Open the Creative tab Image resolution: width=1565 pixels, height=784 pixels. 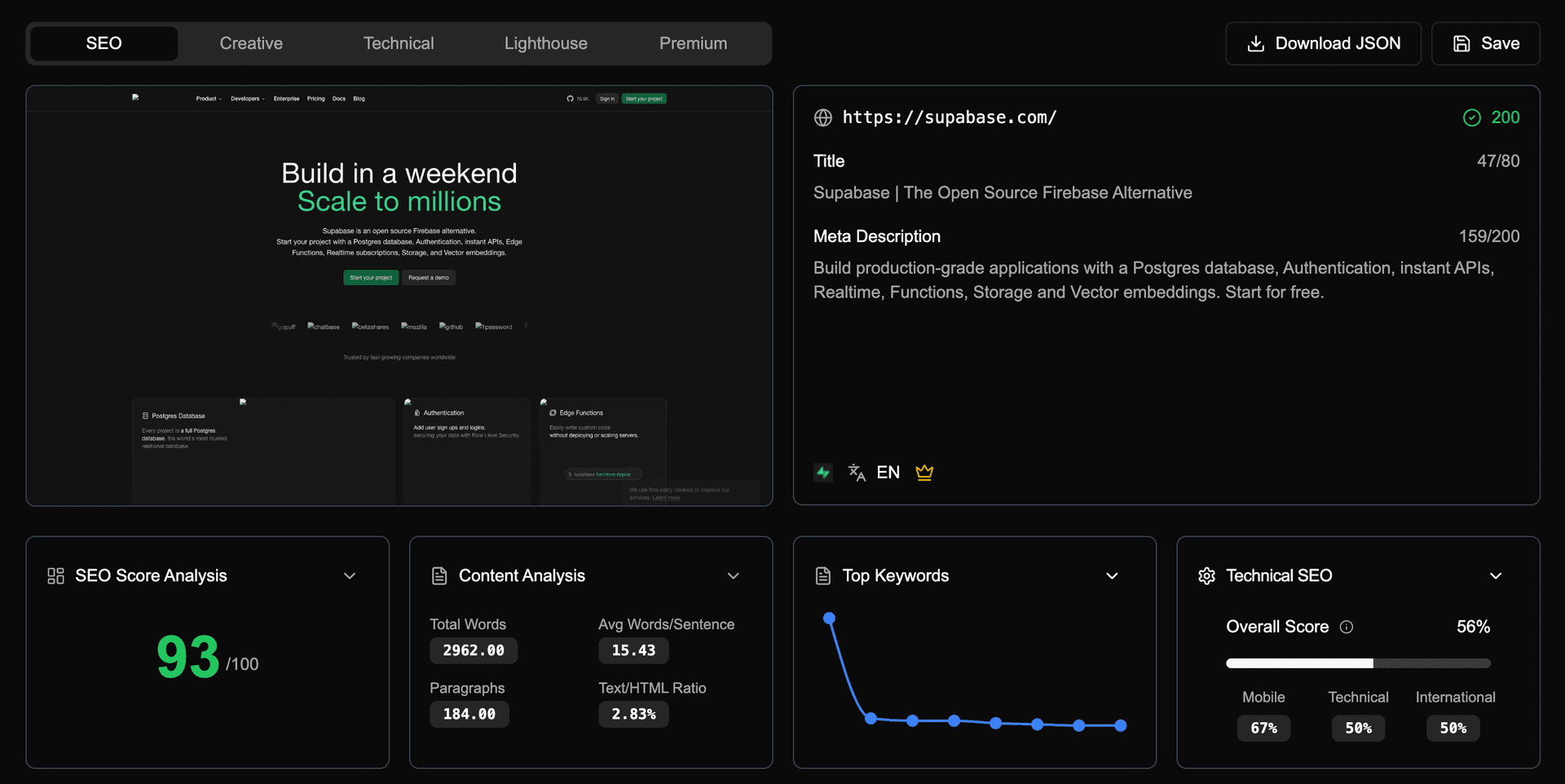click(x=251, y=43)
